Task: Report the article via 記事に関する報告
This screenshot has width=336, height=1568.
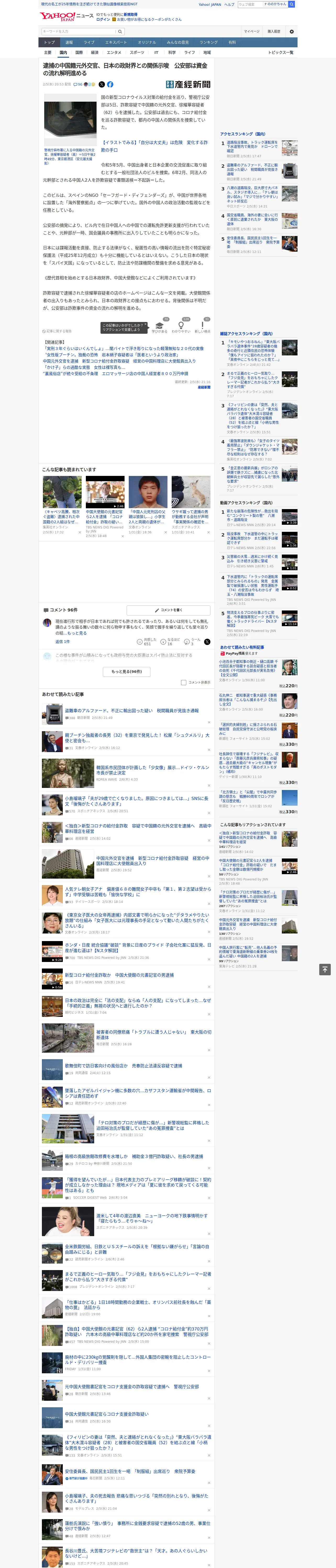Action: point(57,331)
